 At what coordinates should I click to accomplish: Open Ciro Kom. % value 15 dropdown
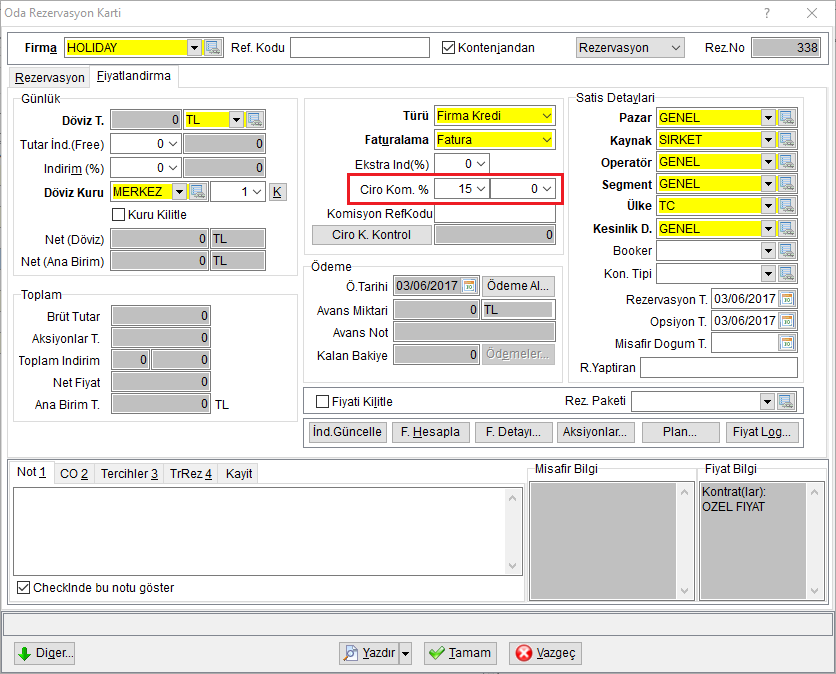click(481, 189)
